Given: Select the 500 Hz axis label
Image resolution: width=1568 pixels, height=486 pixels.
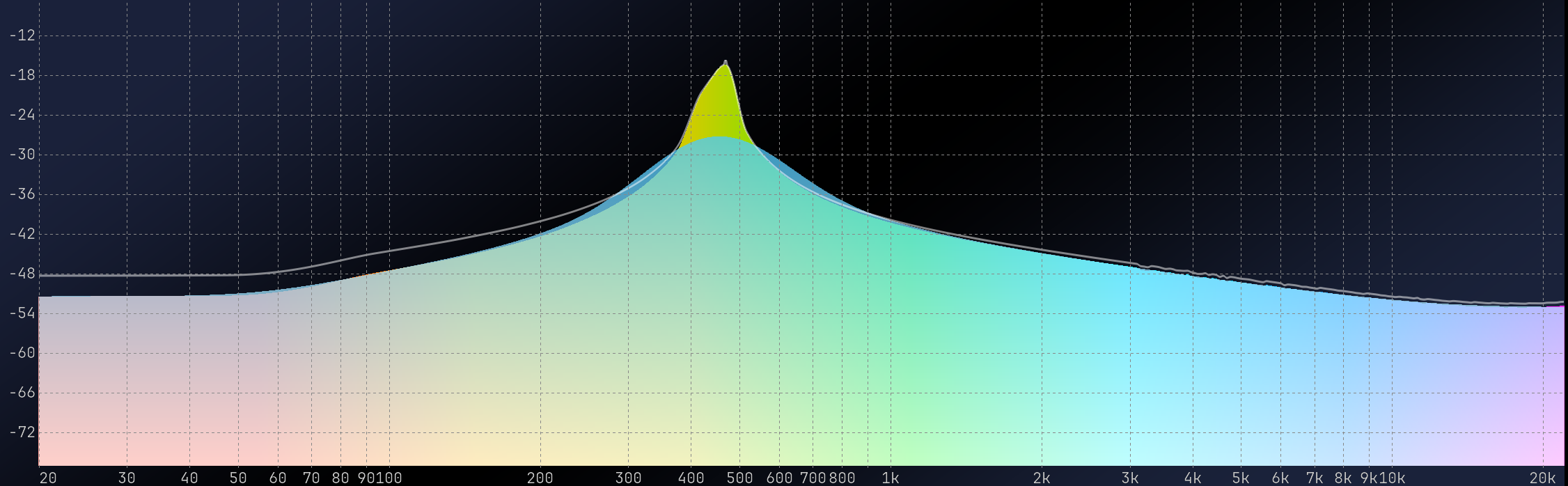Looking at the screenshot, I should [x=739, y=478].
